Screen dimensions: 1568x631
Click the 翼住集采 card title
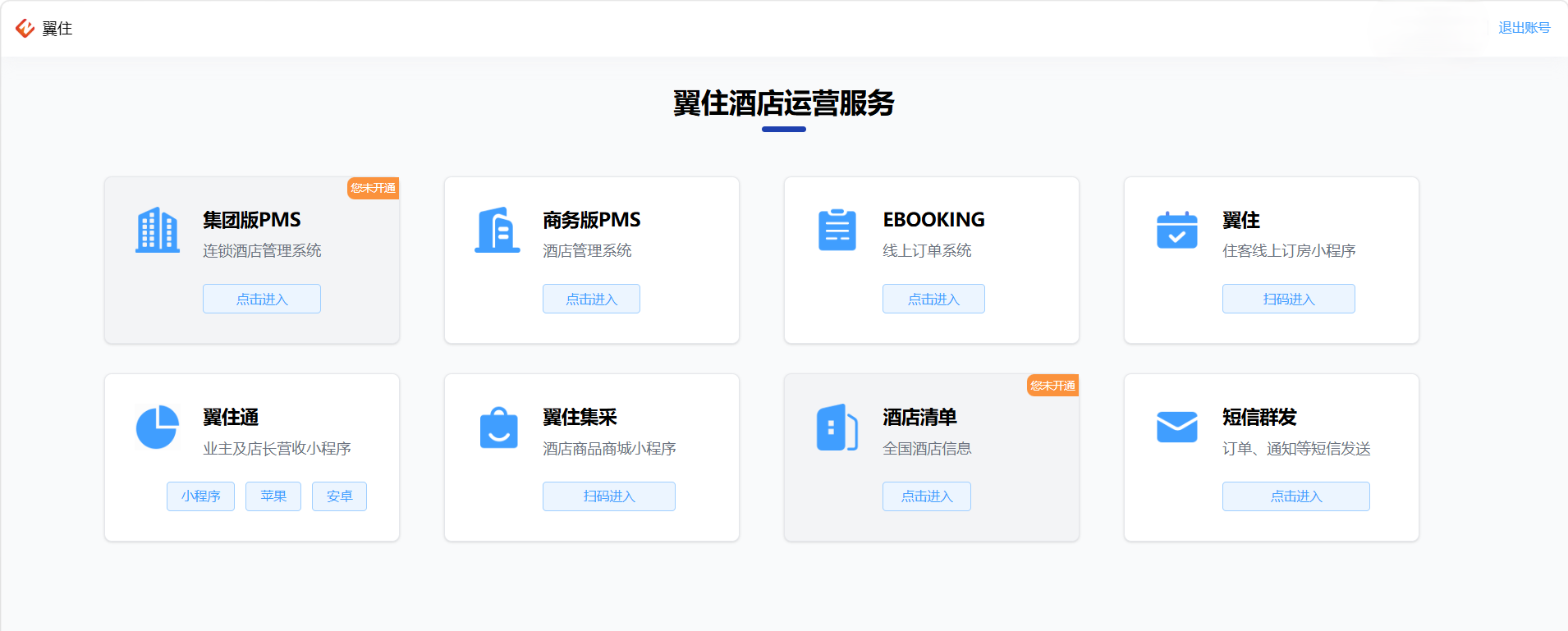click(x=580, y=418)
